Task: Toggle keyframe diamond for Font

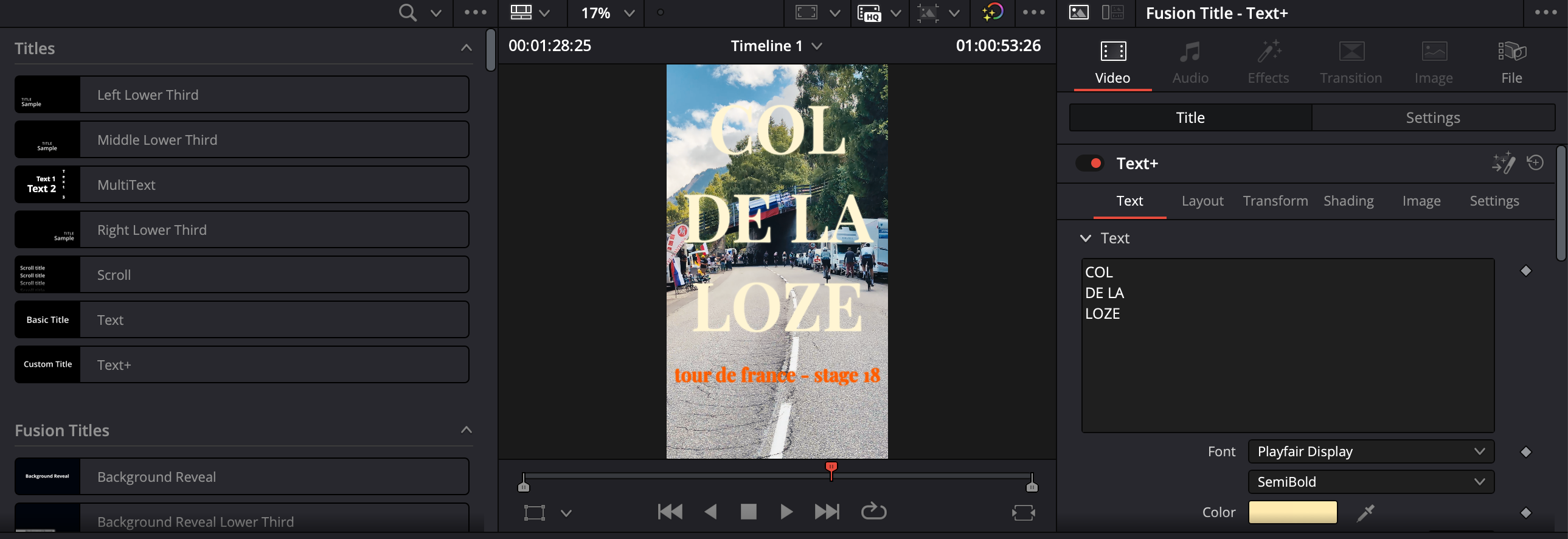Action: (1525, 452)
